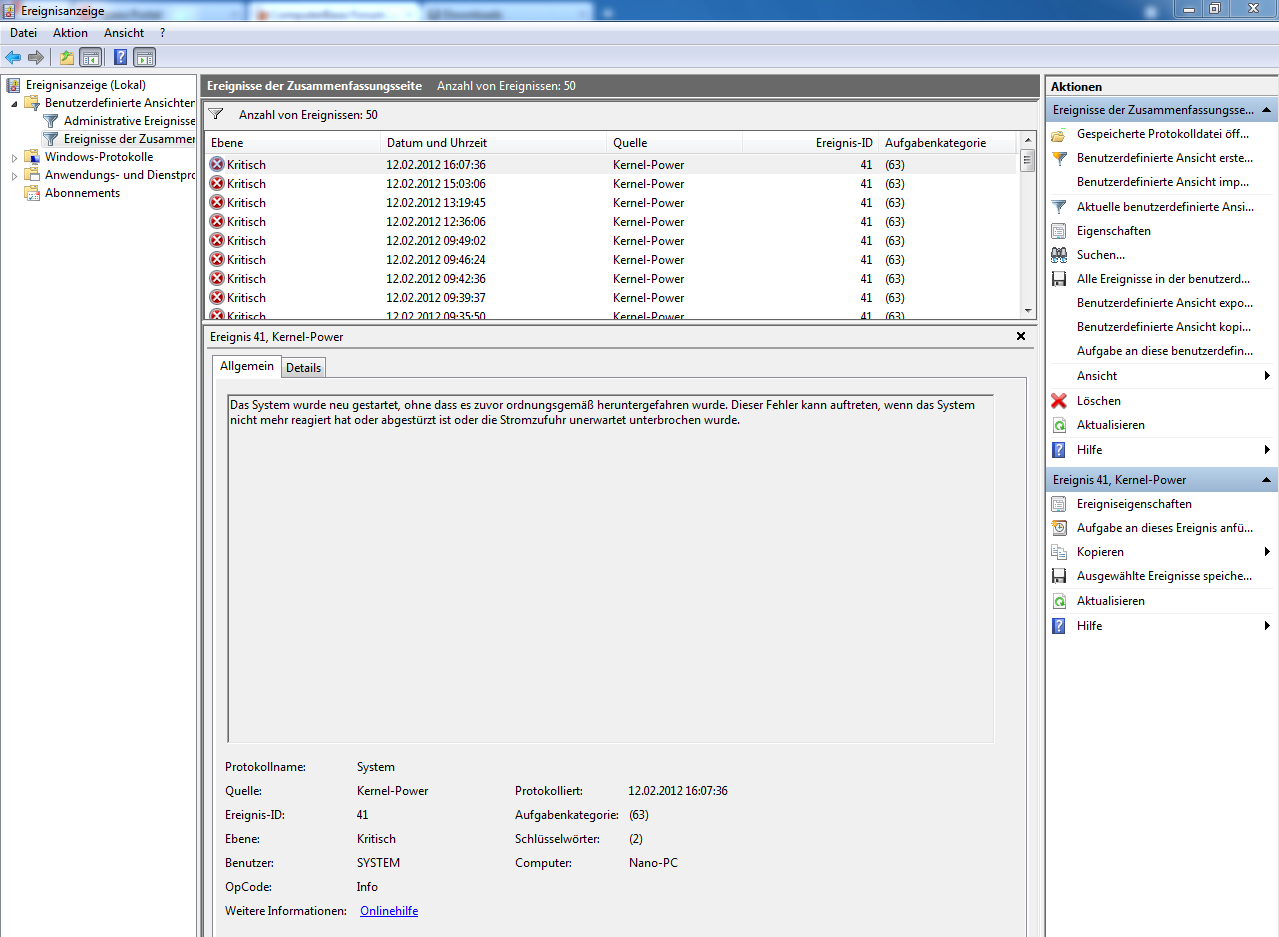The height and width of the screenshot is (937, 1279).
Task: Toggle the action pane toolbar button
Action: tap(144, 57)
